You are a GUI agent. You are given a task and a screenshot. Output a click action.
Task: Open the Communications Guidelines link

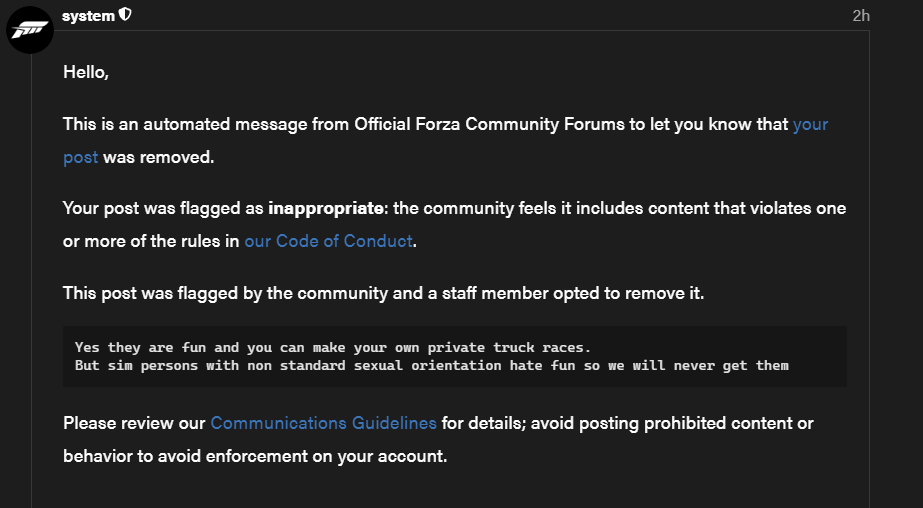[323, 423]
